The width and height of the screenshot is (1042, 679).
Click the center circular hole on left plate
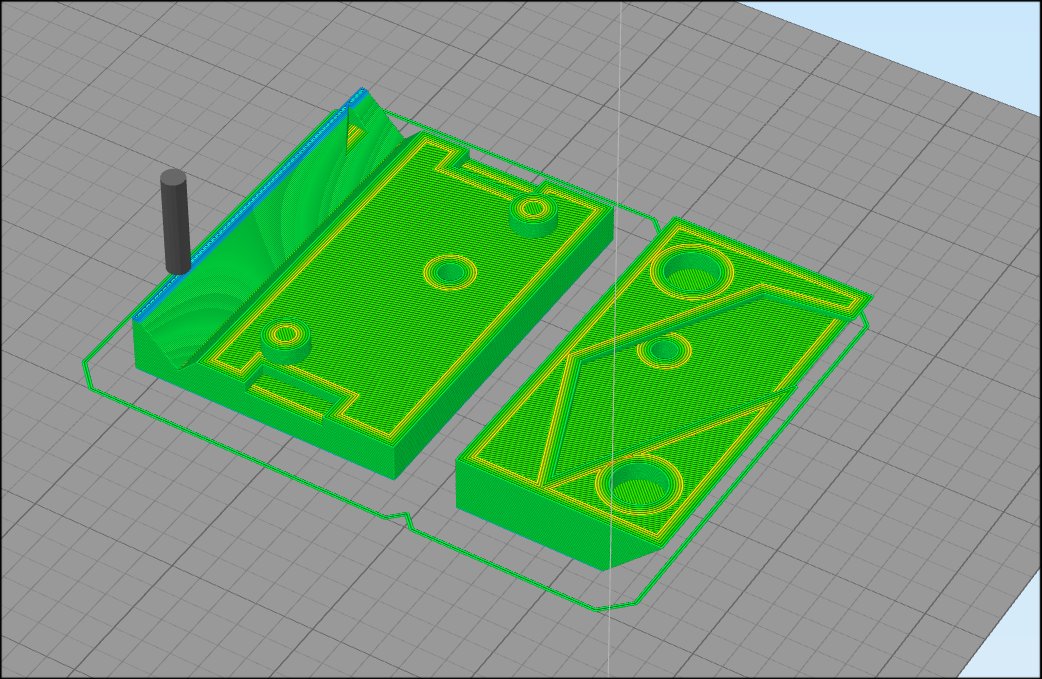tap(450, 272)
